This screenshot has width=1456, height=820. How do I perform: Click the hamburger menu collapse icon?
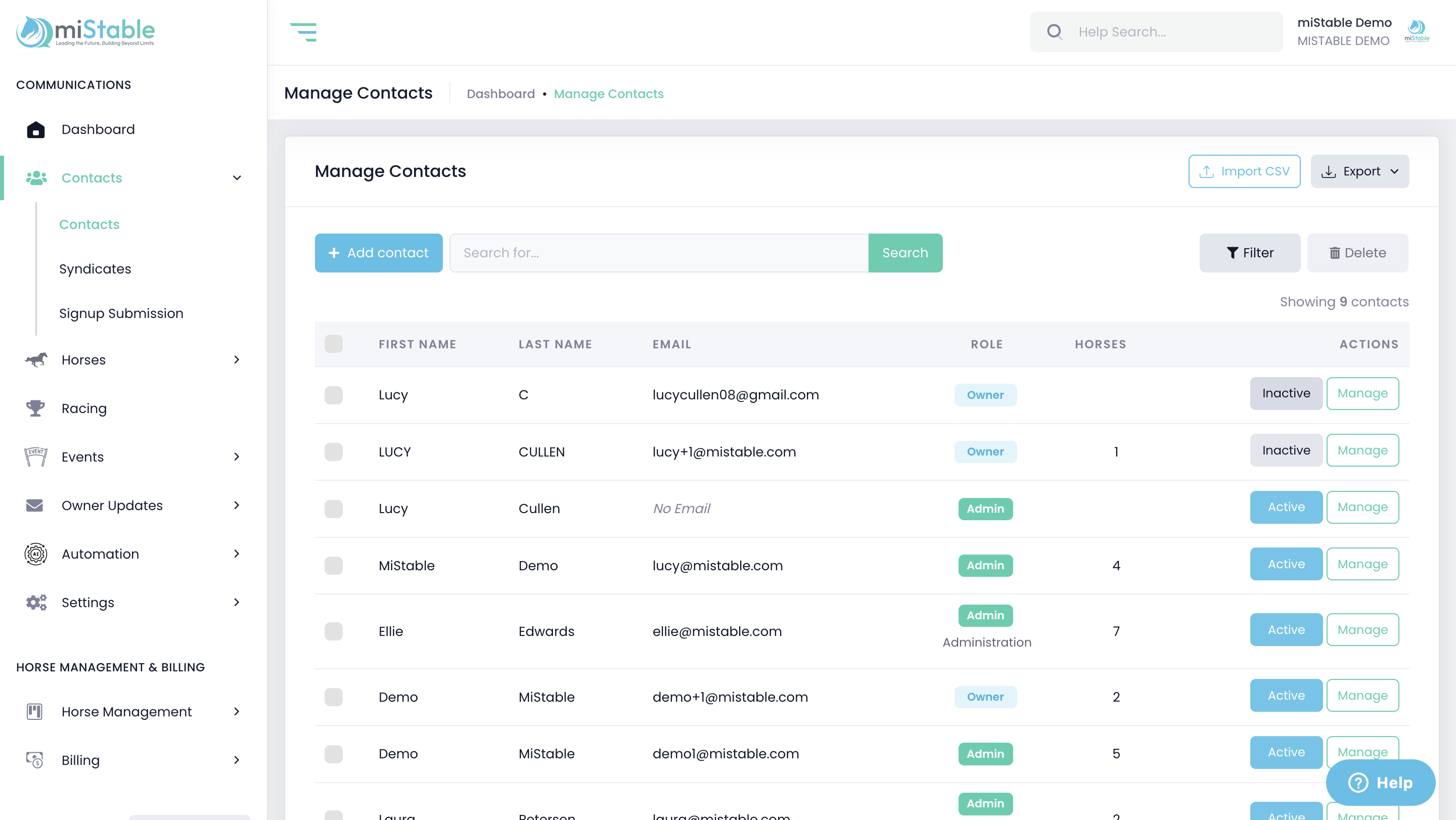point(303,32)
